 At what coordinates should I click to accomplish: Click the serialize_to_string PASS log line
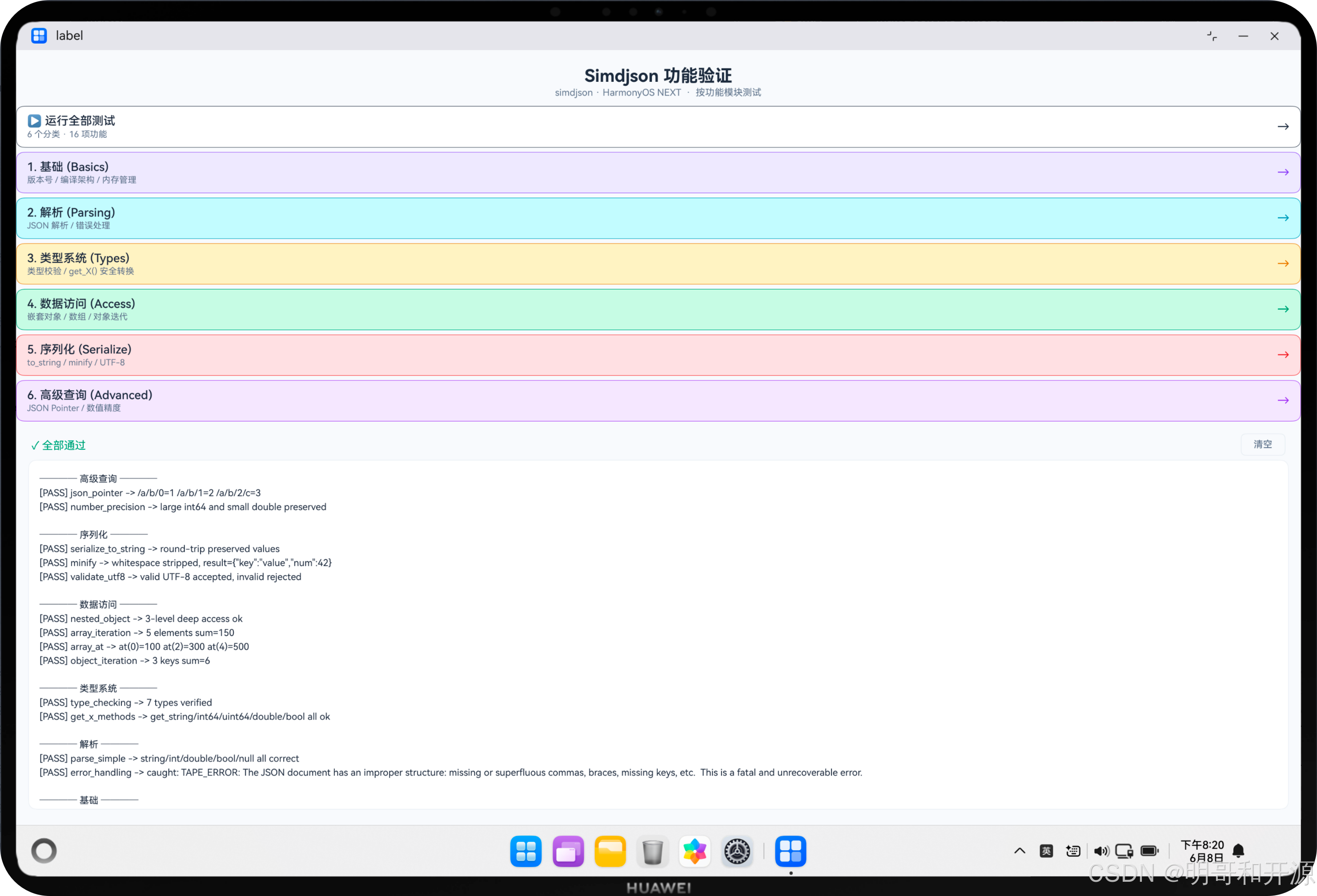click(160, 549)
